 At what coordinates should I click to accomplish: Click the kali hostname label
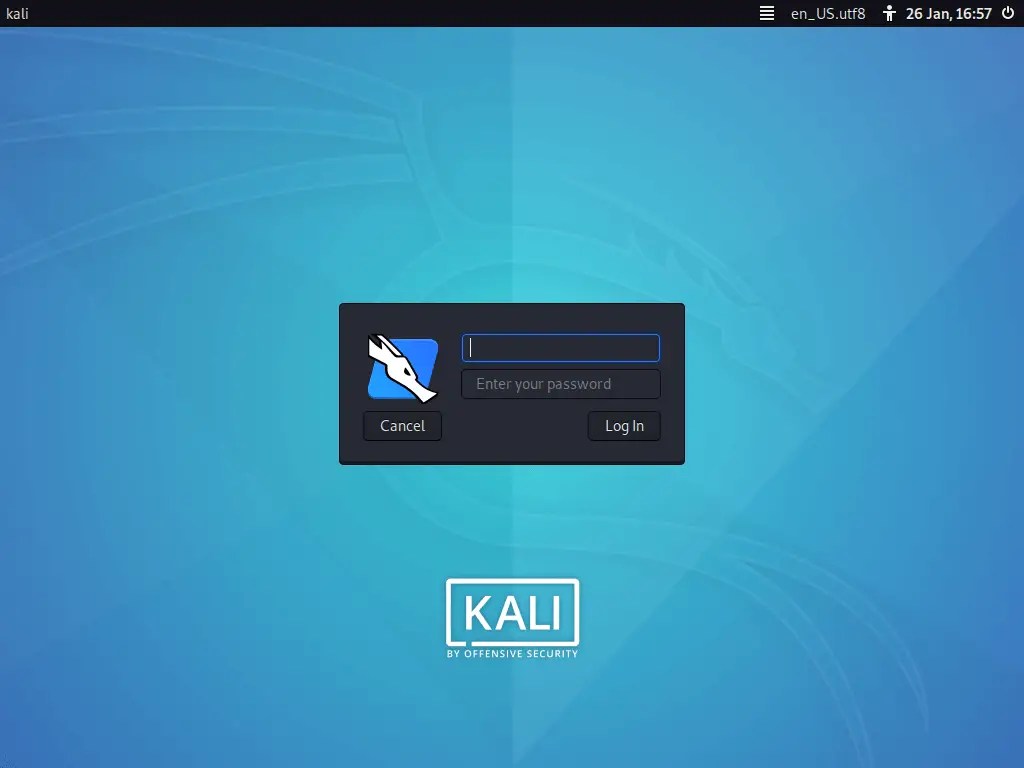(16, 13)
